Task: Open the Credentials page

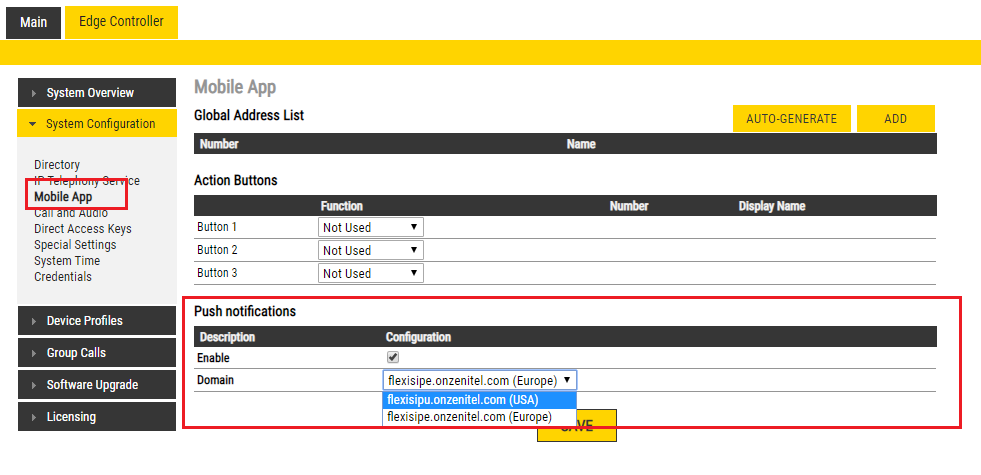Action: [x=63, y=277]
